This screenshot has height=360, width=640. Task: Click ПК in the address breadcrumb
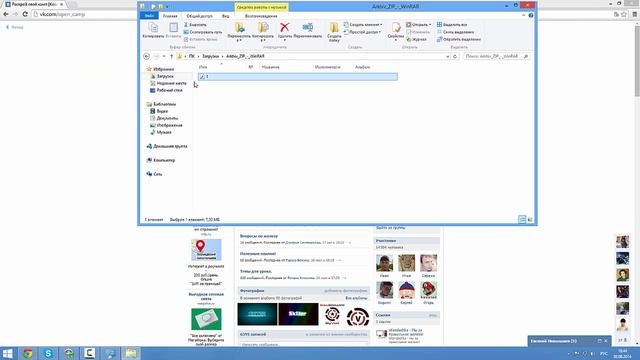coord(191,56)
